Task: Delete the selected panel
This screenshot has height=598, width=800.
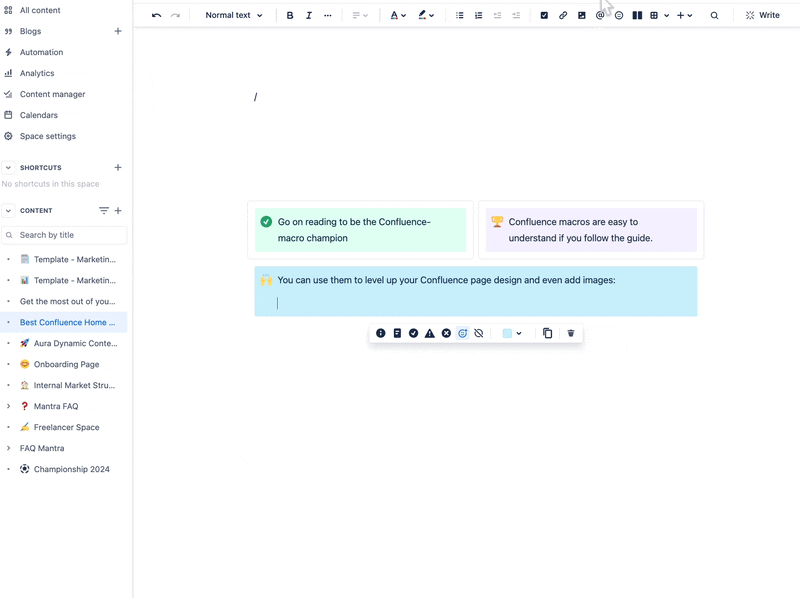Action: click(x=571, y=333)
